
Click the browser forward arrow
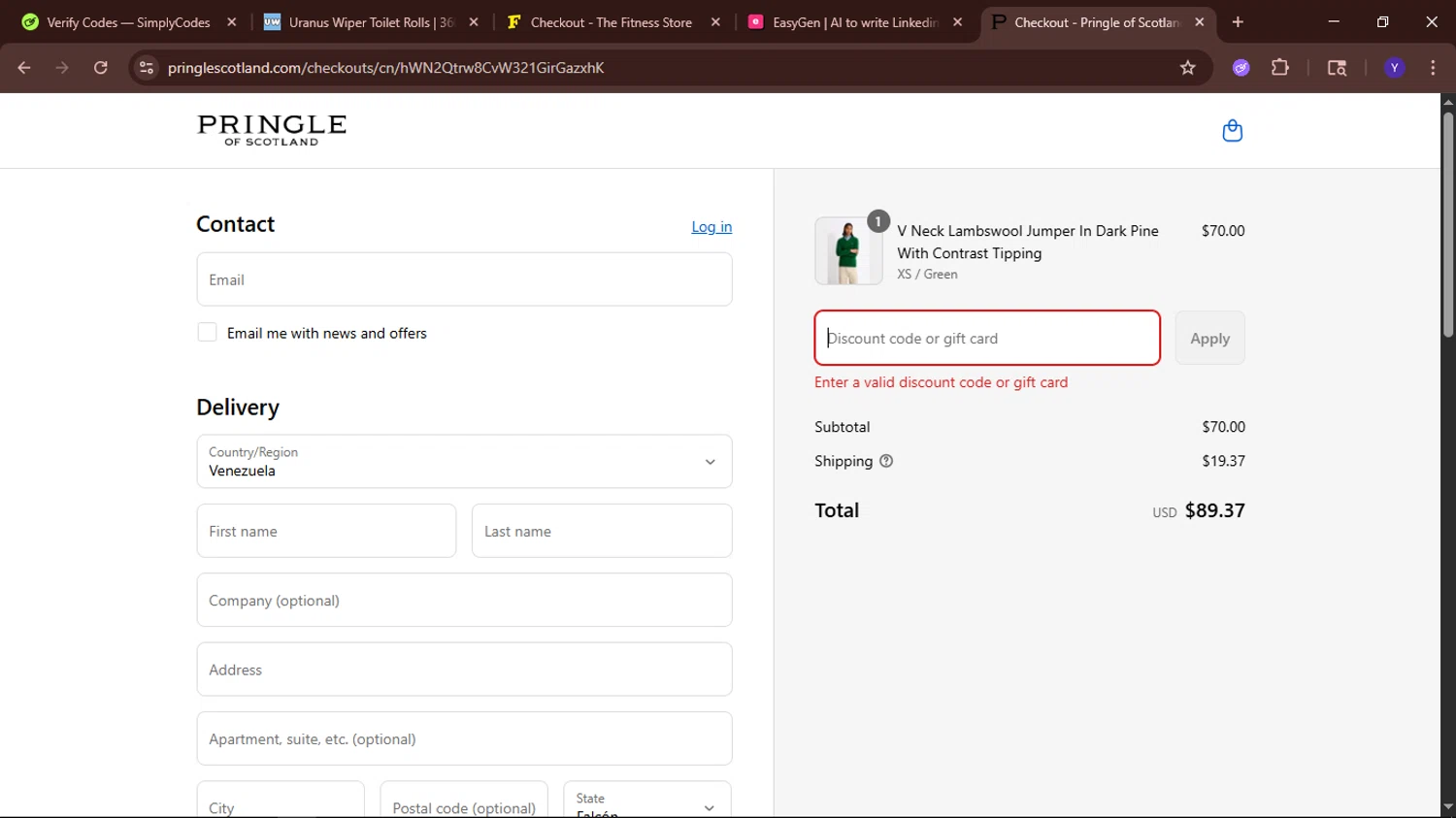click(x=62, y=67)
